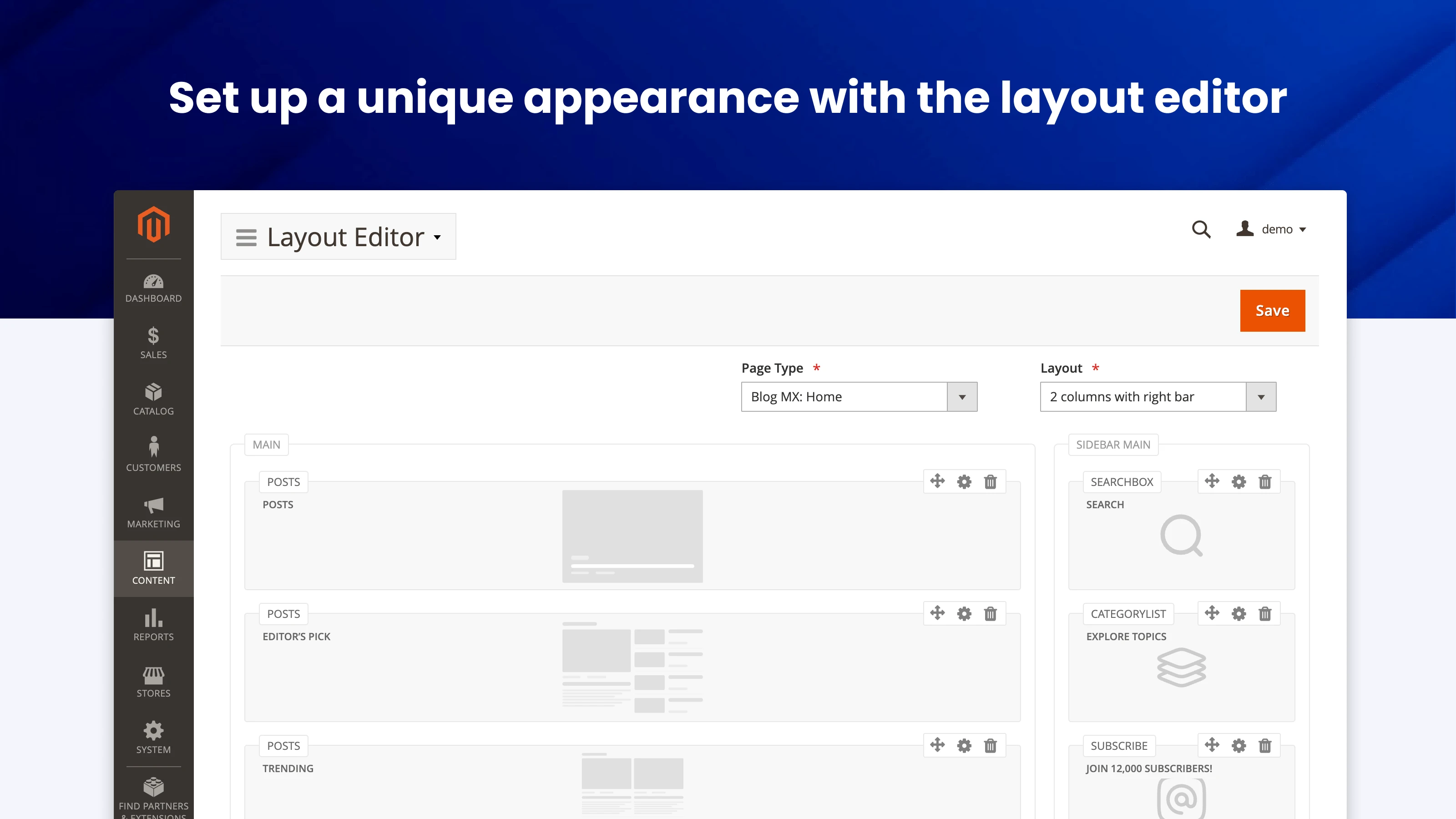The image size is (1456, 819).
Task: Open the admin search magnifier icon
Action: click(x=1201, y=229)
